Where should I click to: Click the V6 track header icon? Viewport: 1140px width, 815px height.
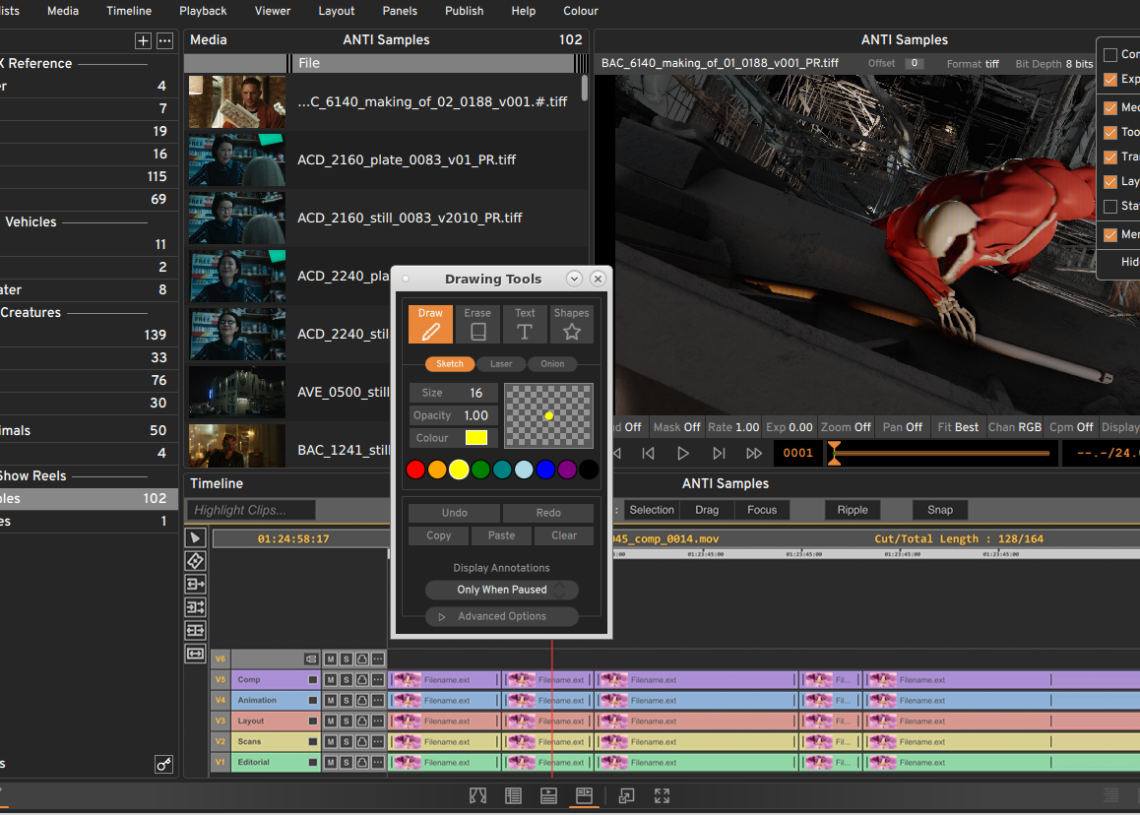(x=311, y=659)
